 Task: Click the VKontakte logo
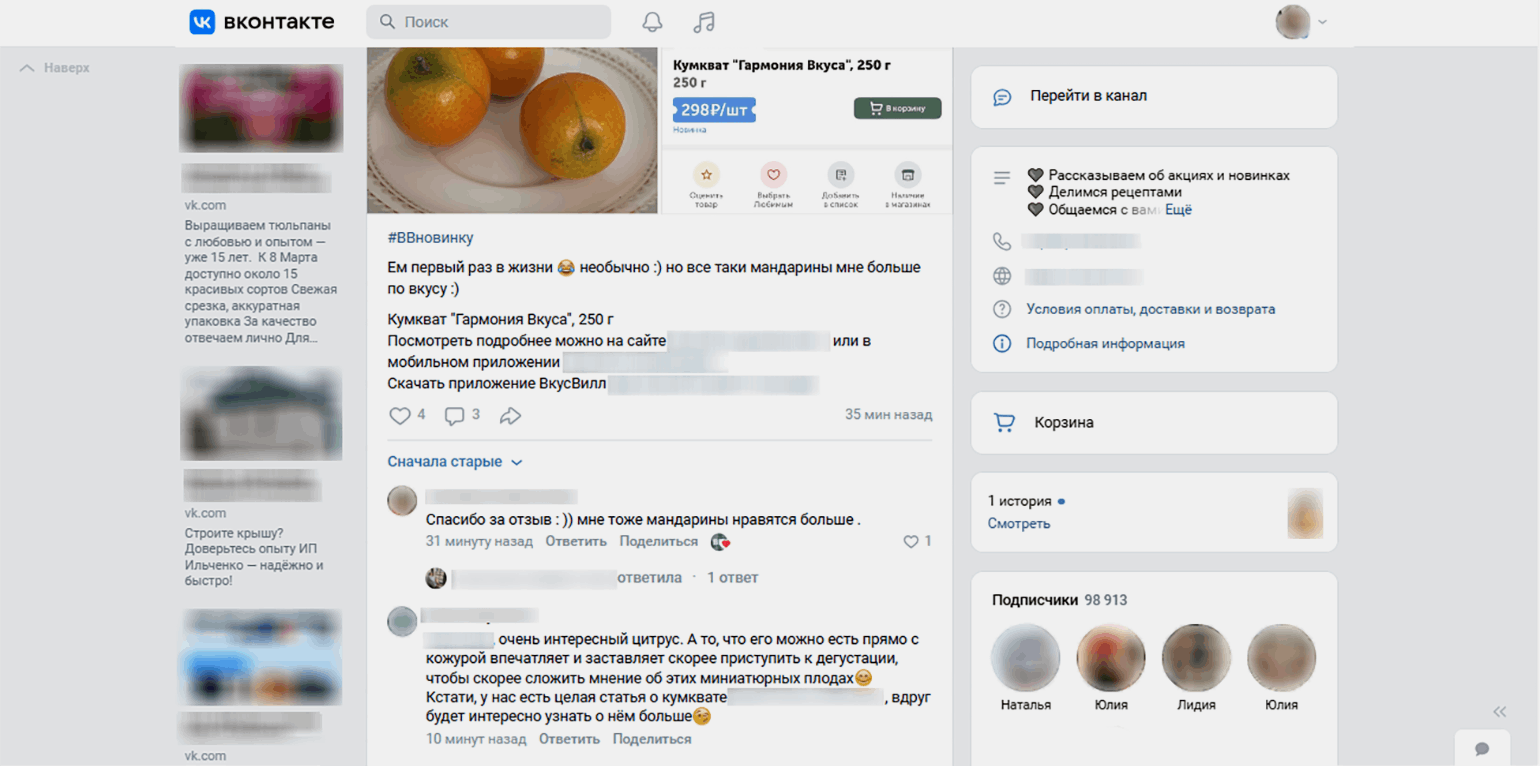pos(262,22)
